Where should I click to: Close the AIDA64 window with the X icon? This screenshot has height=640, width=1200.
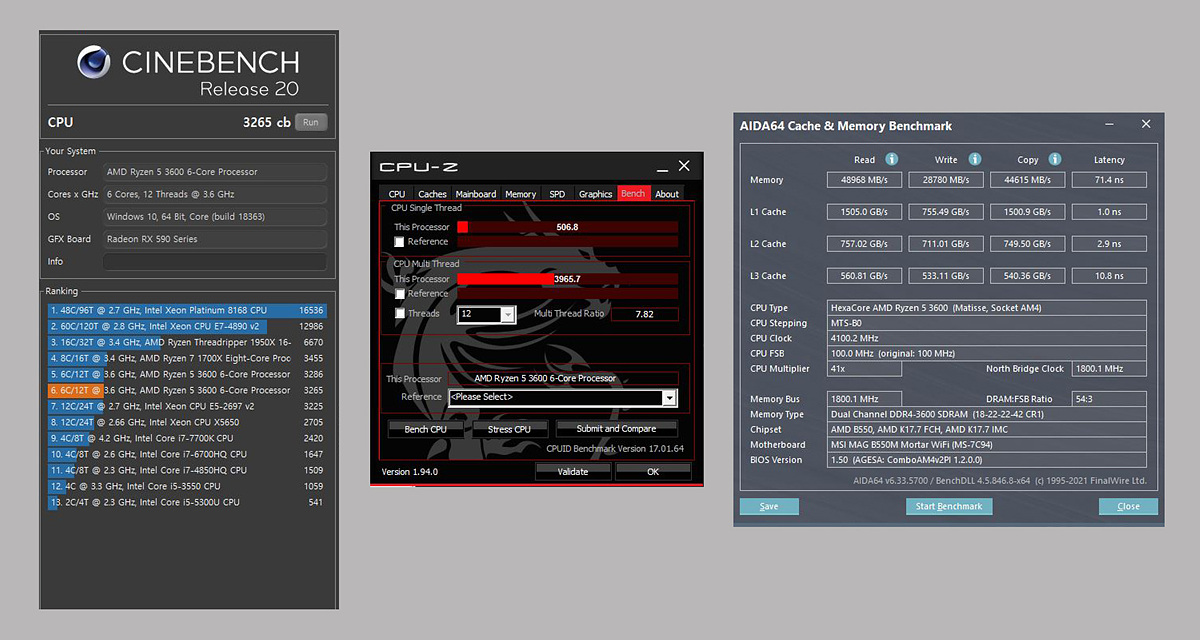tap(1145, 124)
